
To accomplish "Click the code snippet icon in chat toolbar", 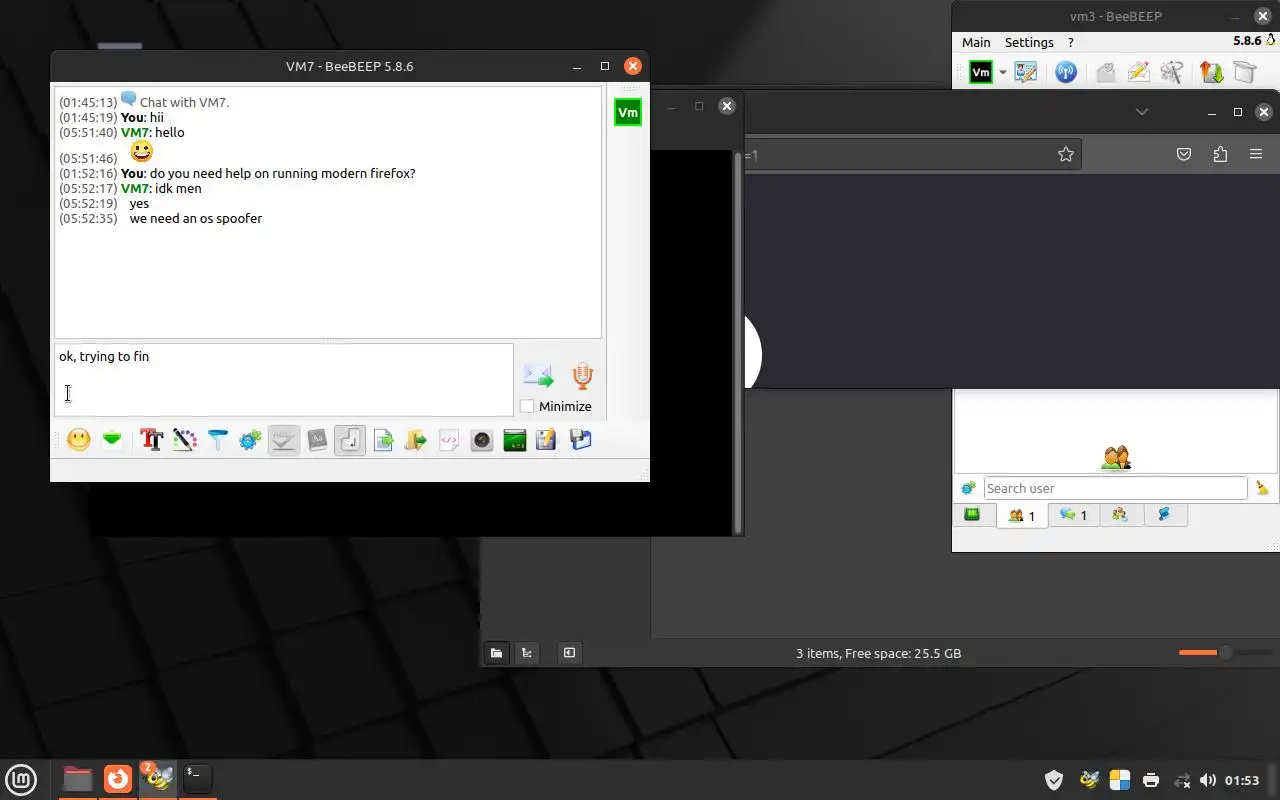I will [449, 440].
